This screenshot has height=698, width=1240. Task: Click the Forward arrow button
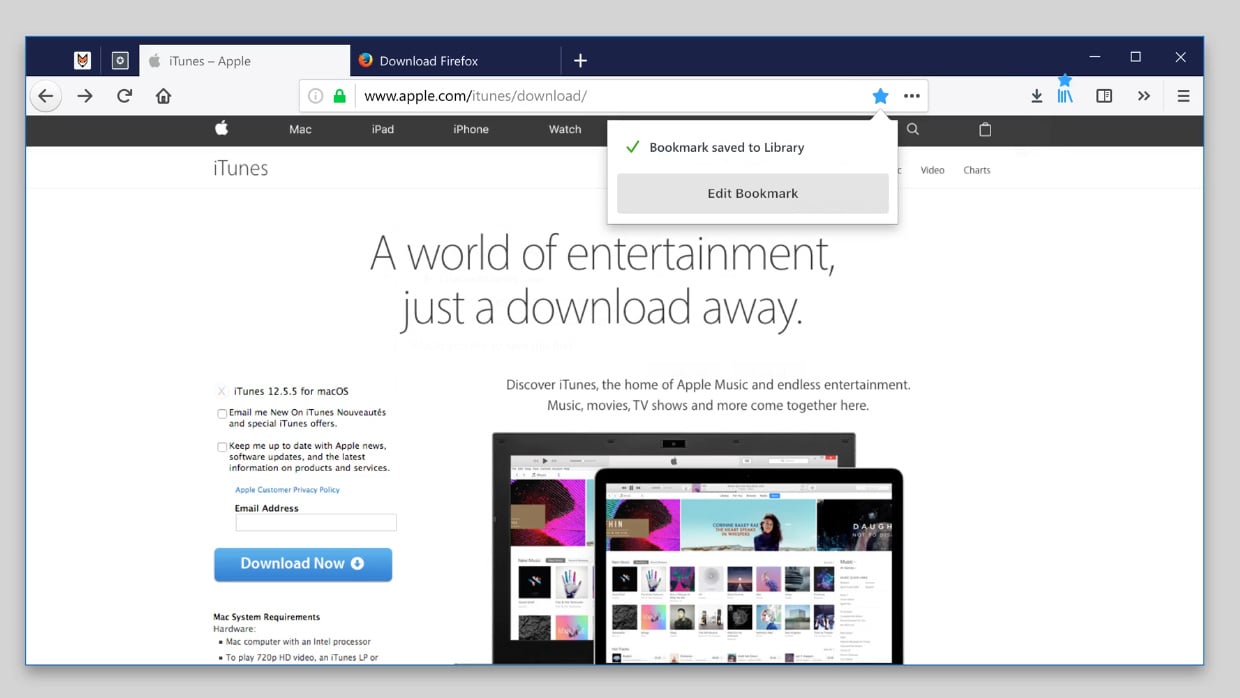coord(85,96)
